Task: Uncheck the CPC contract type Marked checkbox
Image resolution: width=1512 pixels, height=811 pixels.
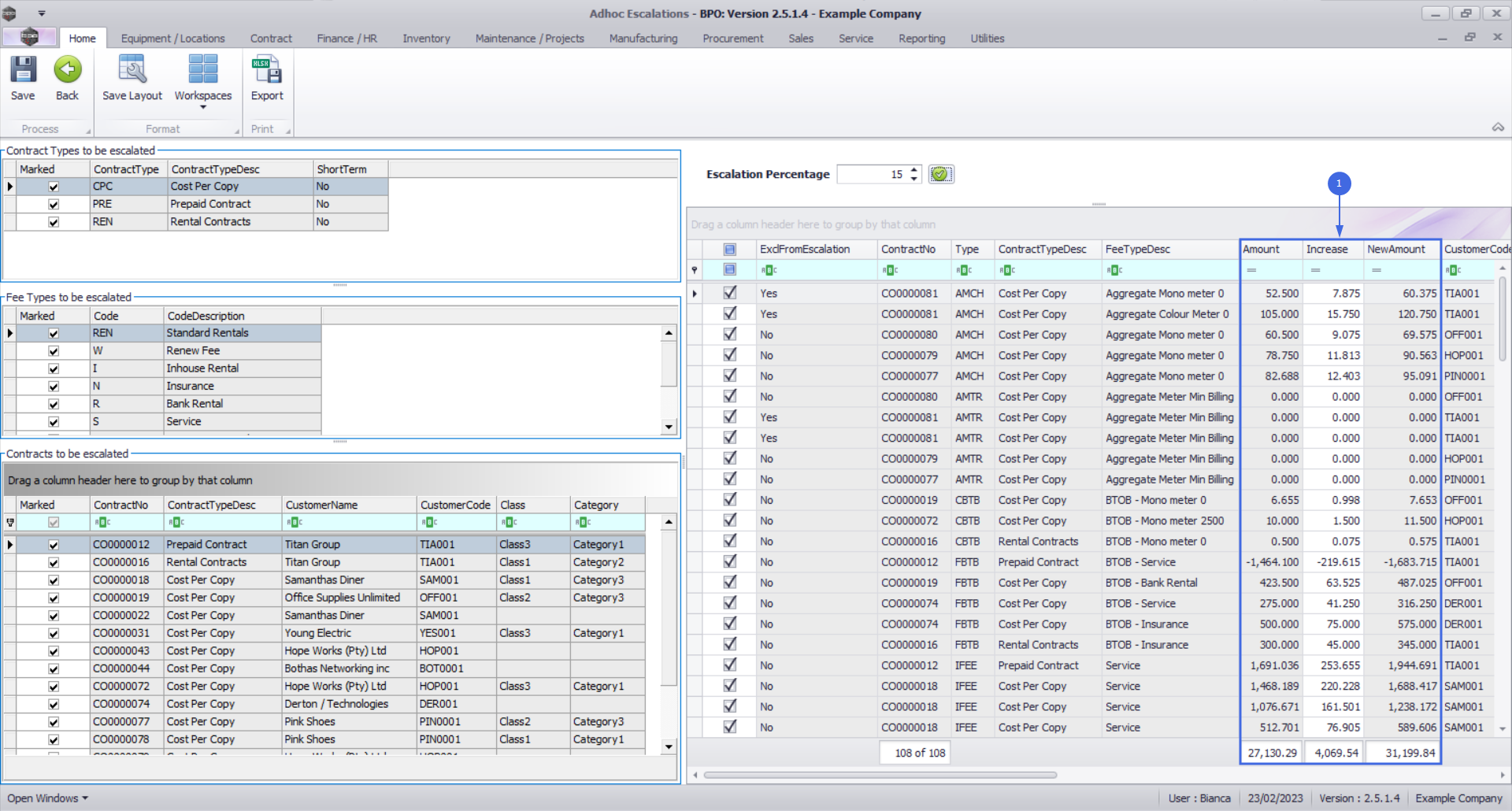Action: click(x=54, y=187)
